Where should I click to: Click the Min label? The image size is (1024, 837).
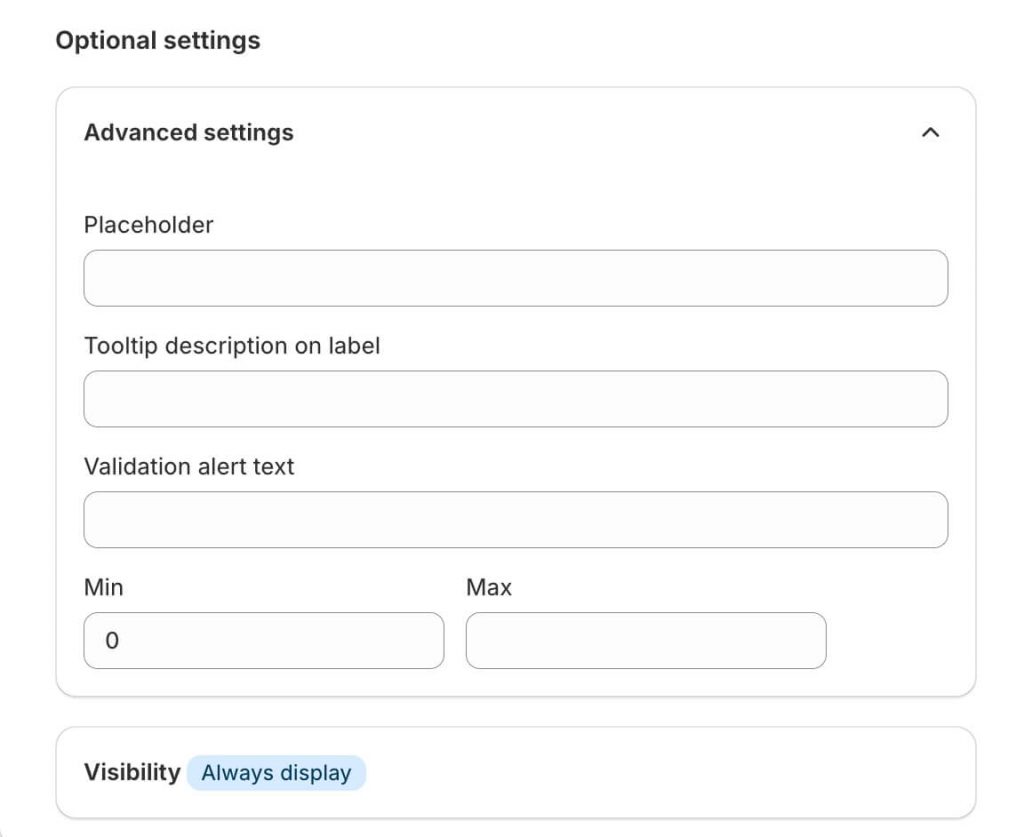[104, 588]
